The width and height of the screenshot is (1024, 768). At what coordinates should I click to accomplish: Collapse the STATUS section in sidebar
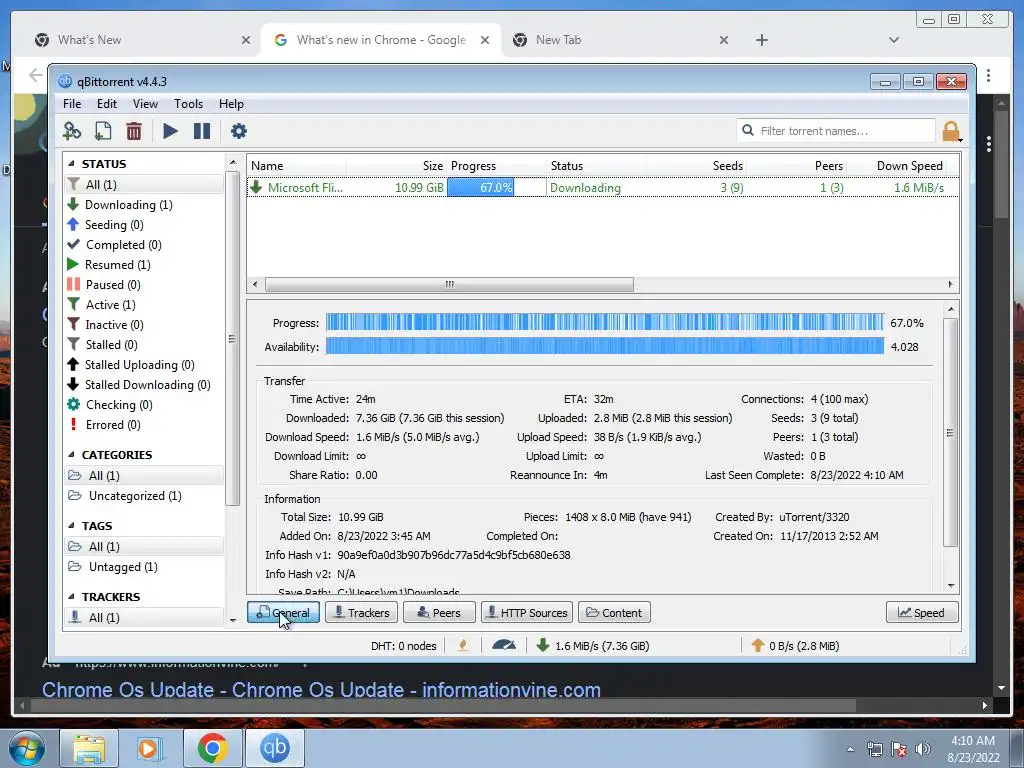[71, 164]
